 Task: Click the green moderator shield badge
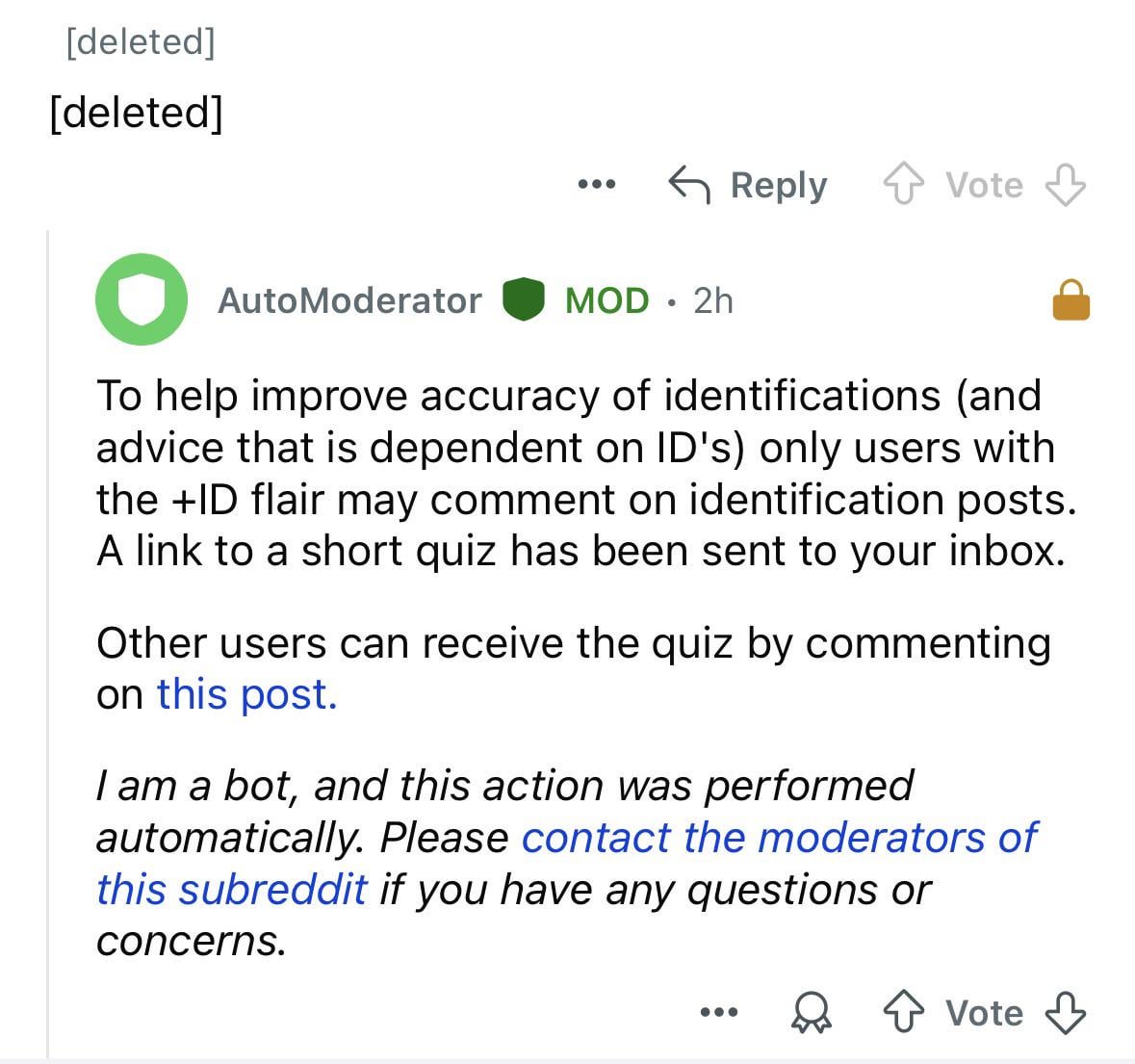click(x=525, y=300)
